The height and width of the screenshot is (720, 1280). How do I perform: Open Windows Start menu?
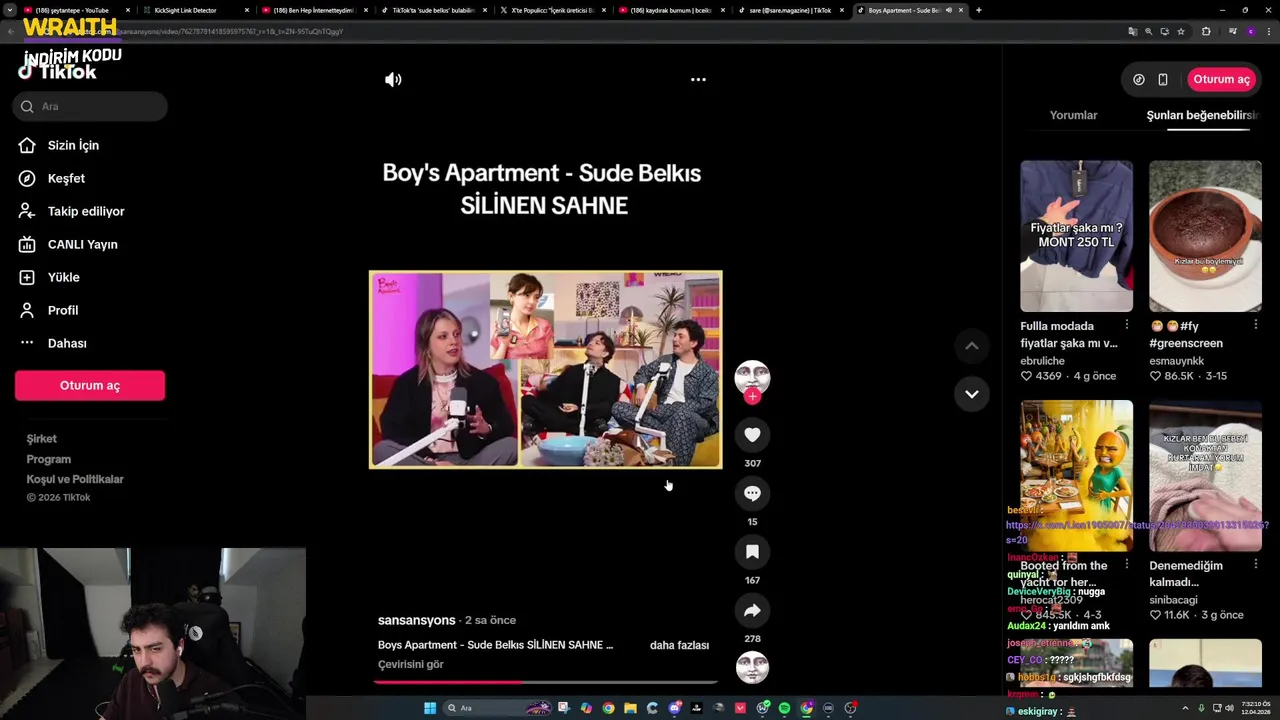tap(430, 708)
